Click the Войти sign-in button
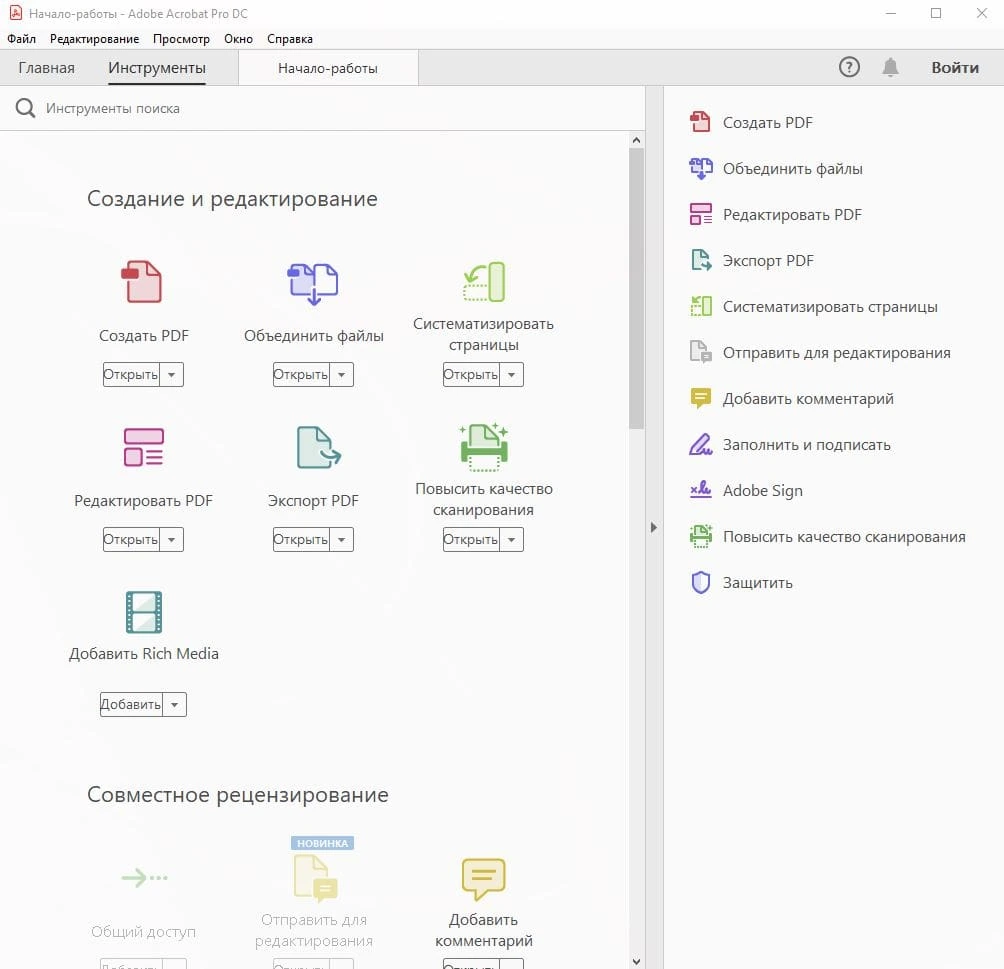The width and height of the screenshot is (1004, 969). coord(955,67)
